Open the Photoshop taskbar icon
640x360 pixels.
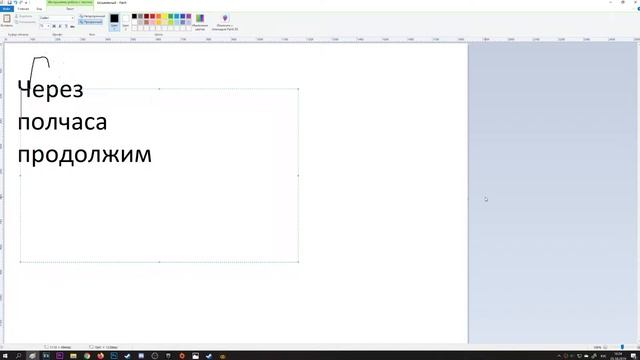tap(114, 356)
